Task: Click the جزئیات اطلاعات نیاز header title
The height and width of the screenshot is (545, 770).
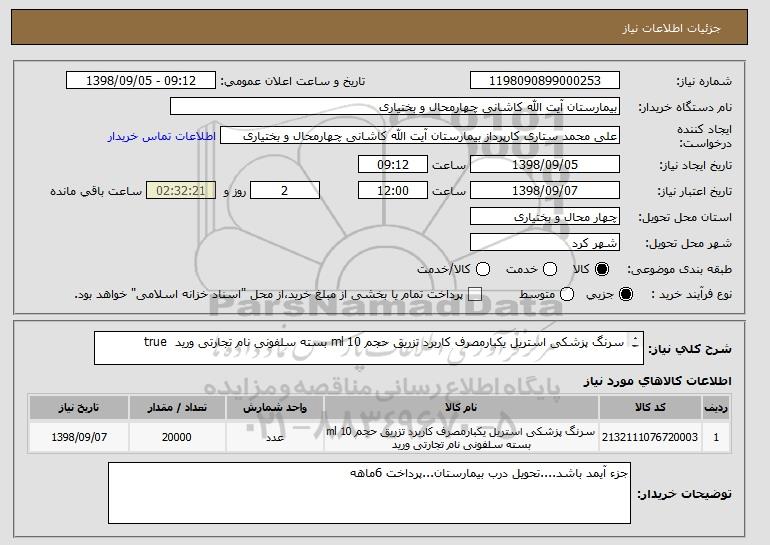Action: [671, 28]
